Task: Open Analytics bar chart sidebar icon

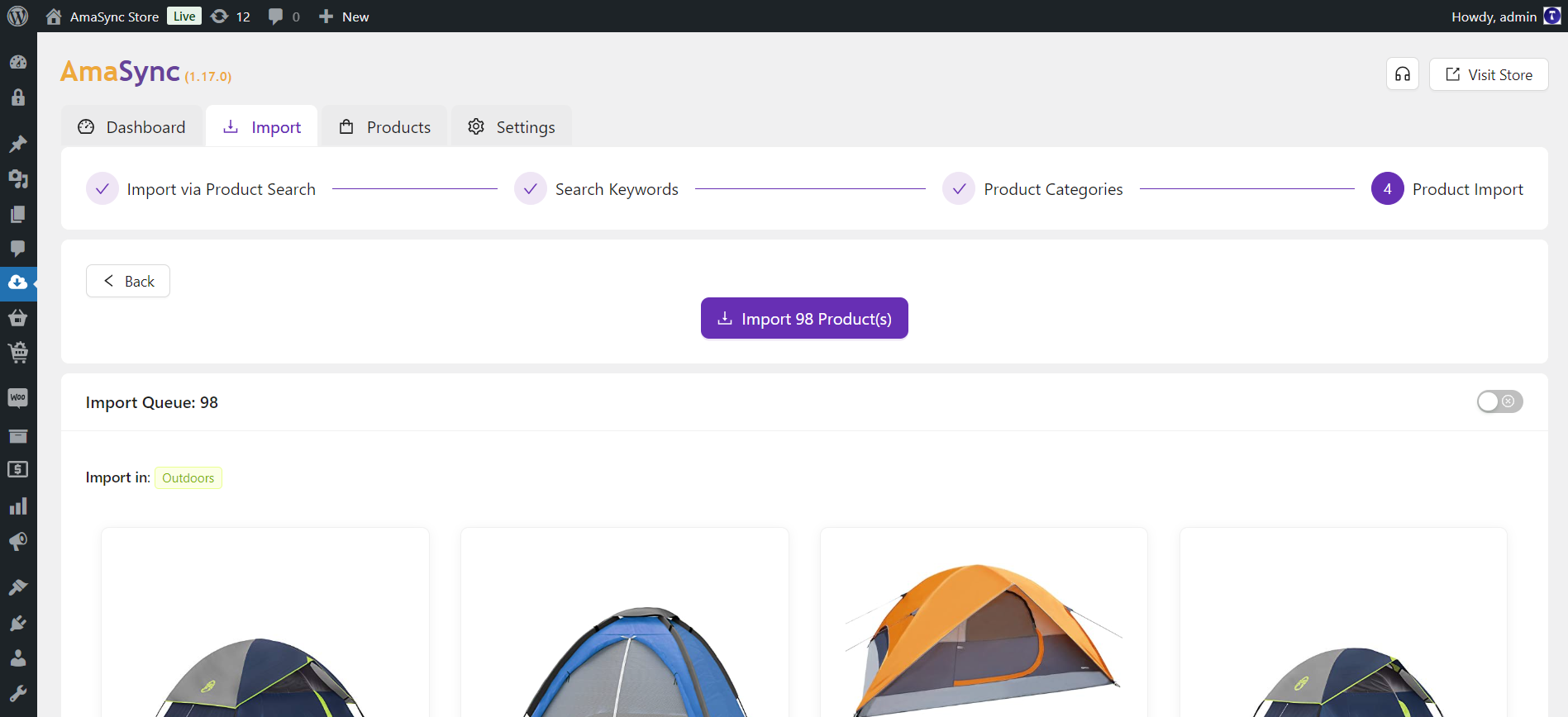Action: point(18,506)
